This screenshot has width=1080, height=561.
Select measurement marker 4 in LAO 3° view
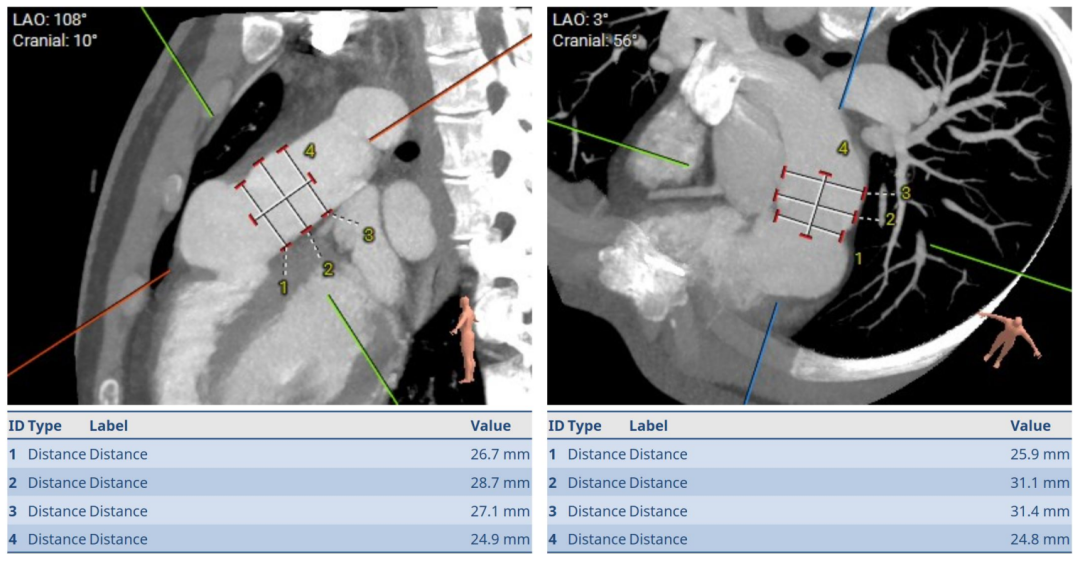843,148
